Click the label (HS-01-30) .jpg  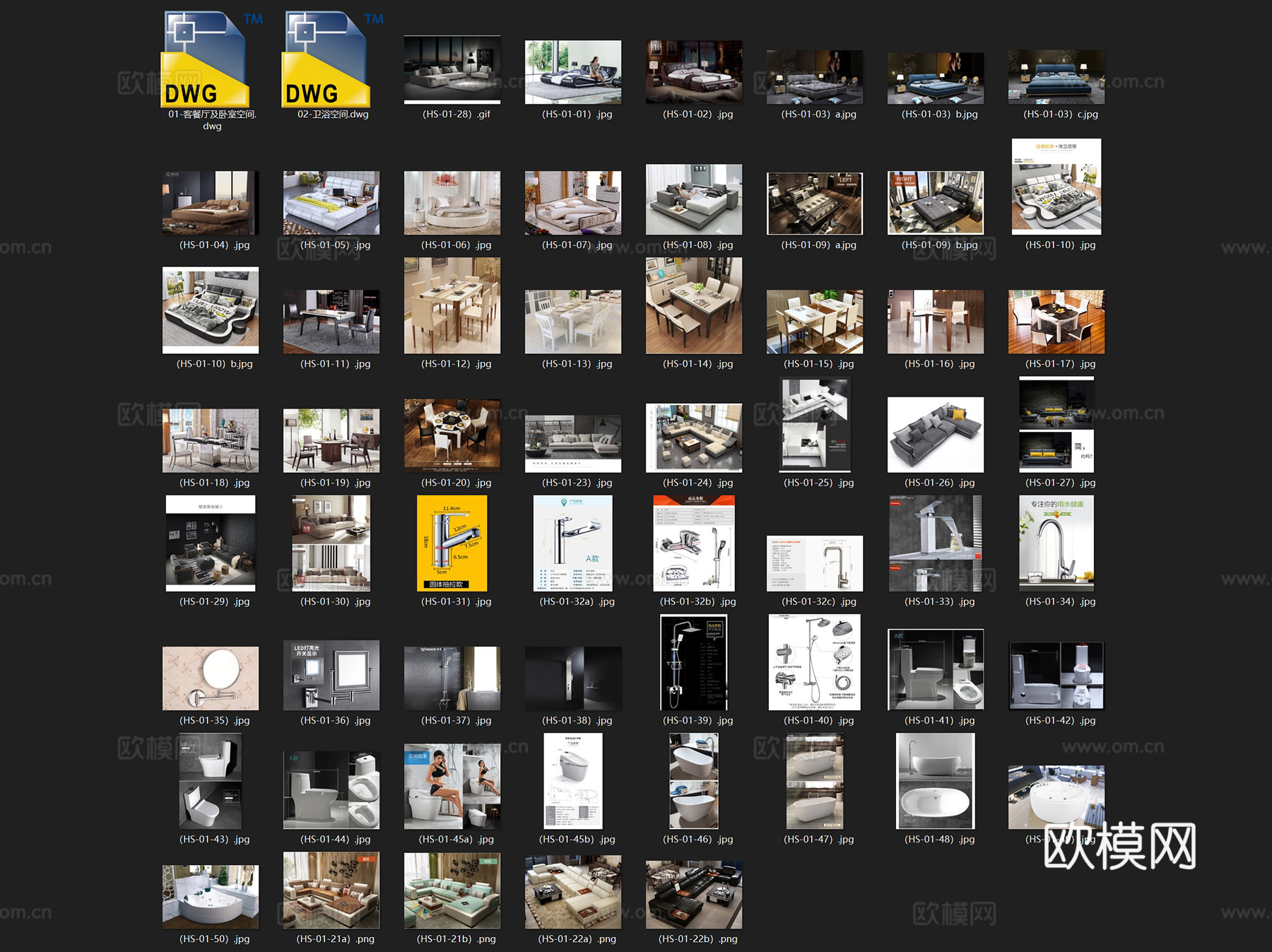coord(335,601)
